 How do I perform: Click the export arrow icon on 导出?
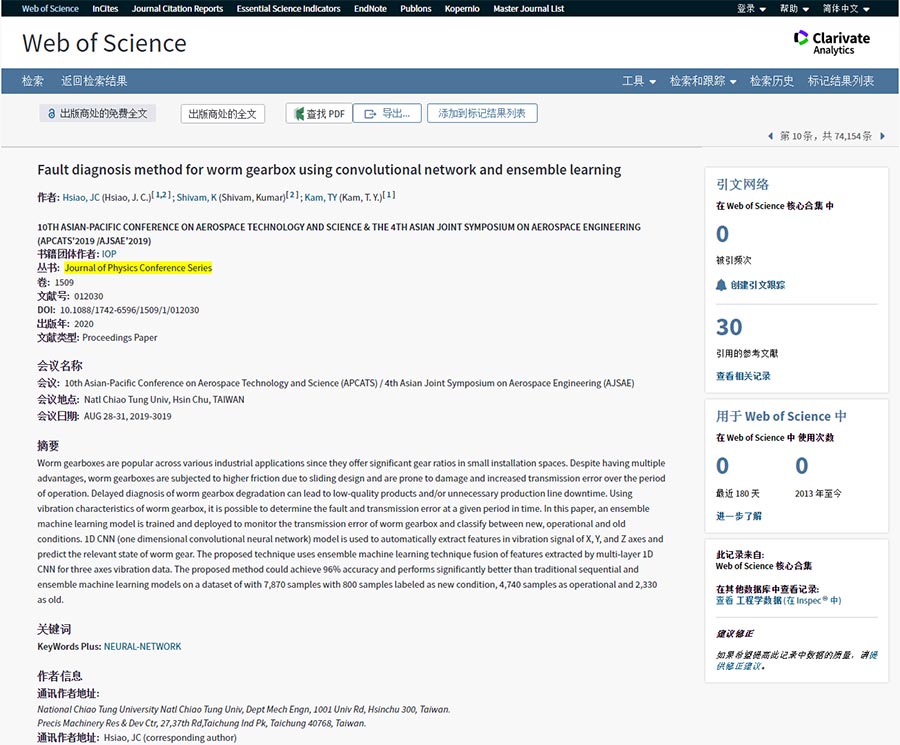370,114
